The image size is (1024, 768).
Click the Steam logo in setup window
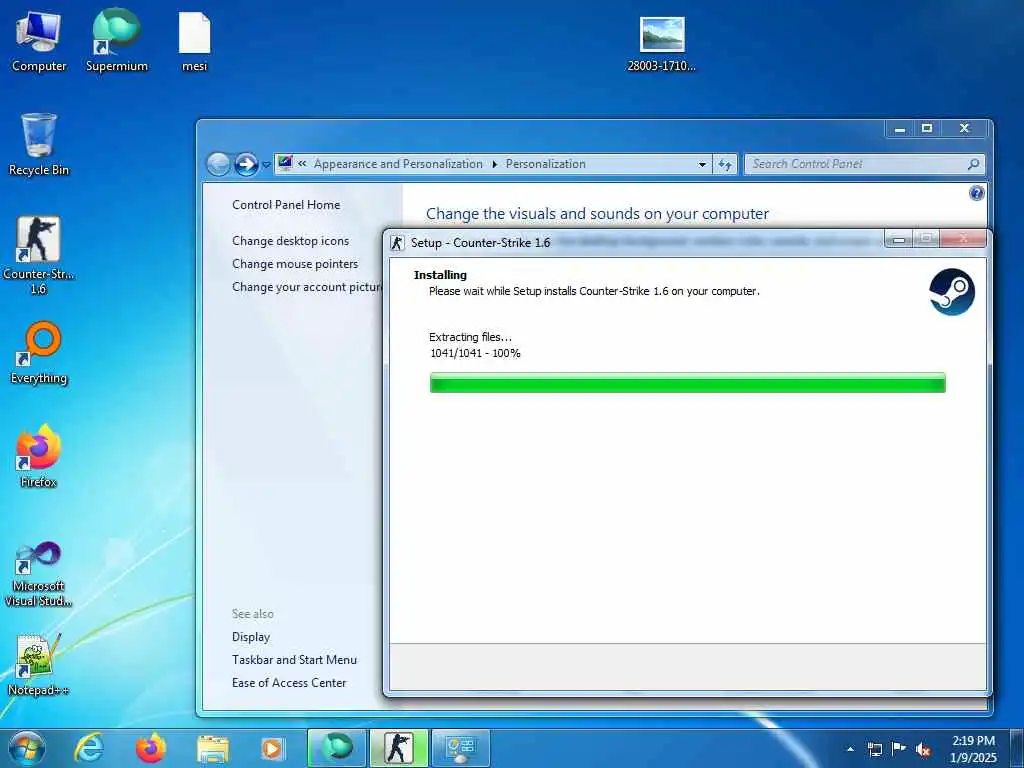click(x=952, y=292)
